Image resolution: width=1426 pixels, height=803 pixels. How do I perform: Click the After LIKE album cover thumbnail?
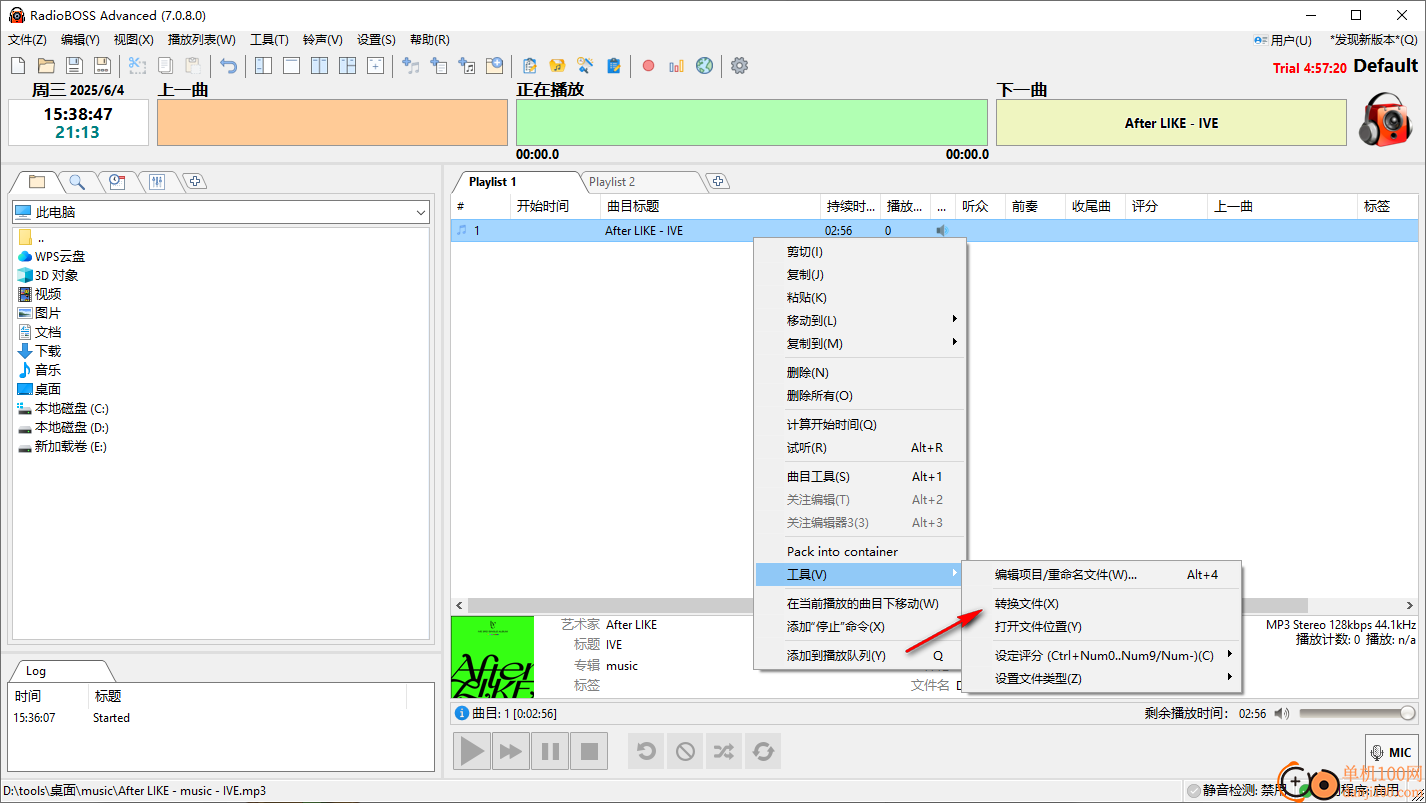tap(492, 656)
